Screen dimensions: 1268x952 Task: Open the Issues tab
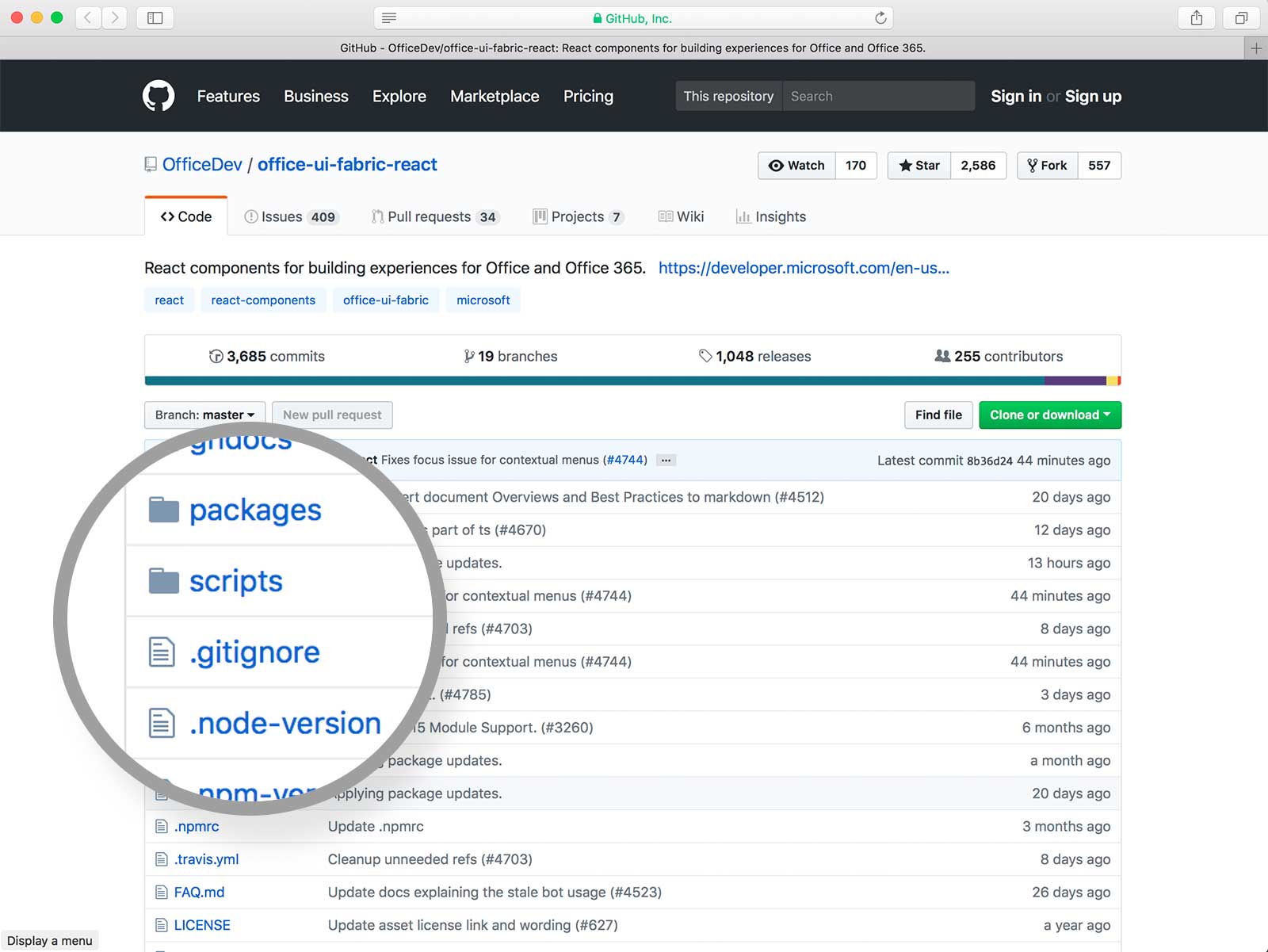(x=291, y=217)
